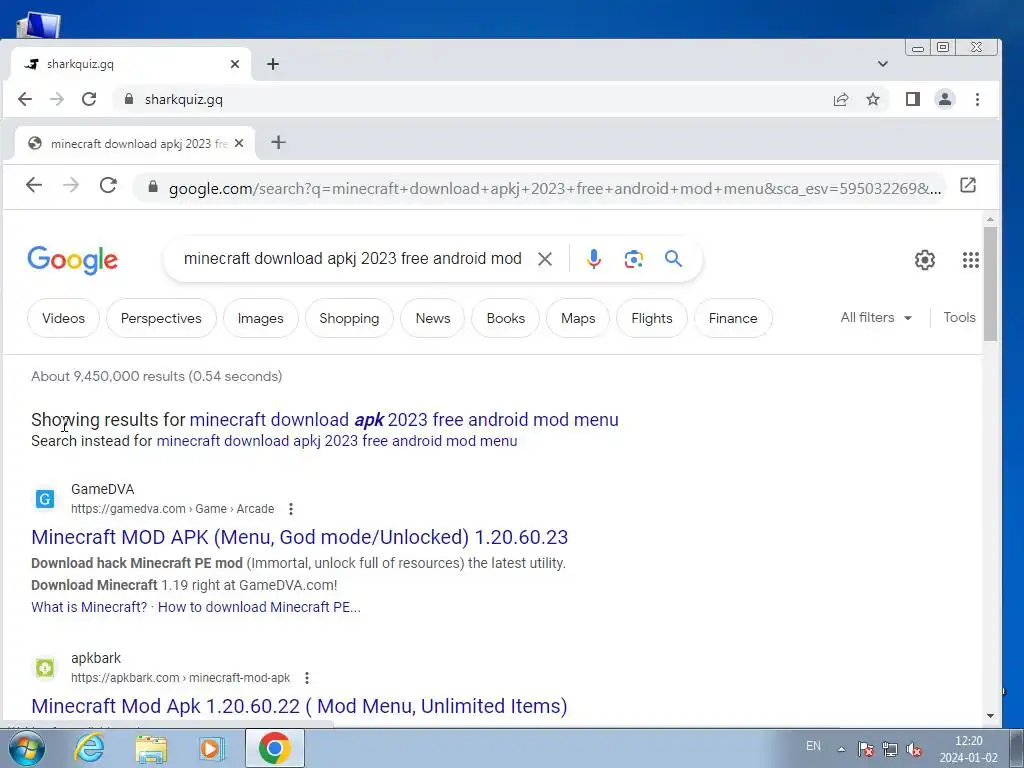Show hidden tray icons arrow

[x=841, y=749]
